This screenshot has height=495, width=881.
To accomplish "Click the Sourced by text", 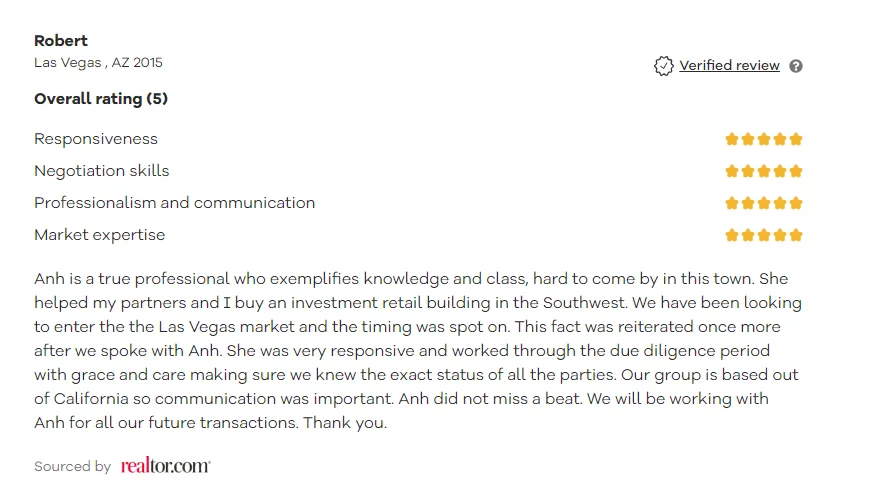I will tap(72, 467).
